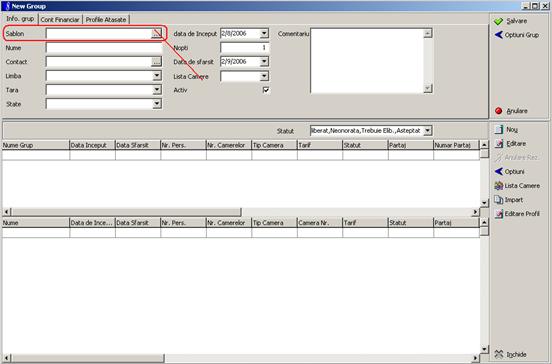Click the Optiuni Grup button label
Image resolution: width=552 pixels, height=364 pixels.
coord(521,35)
